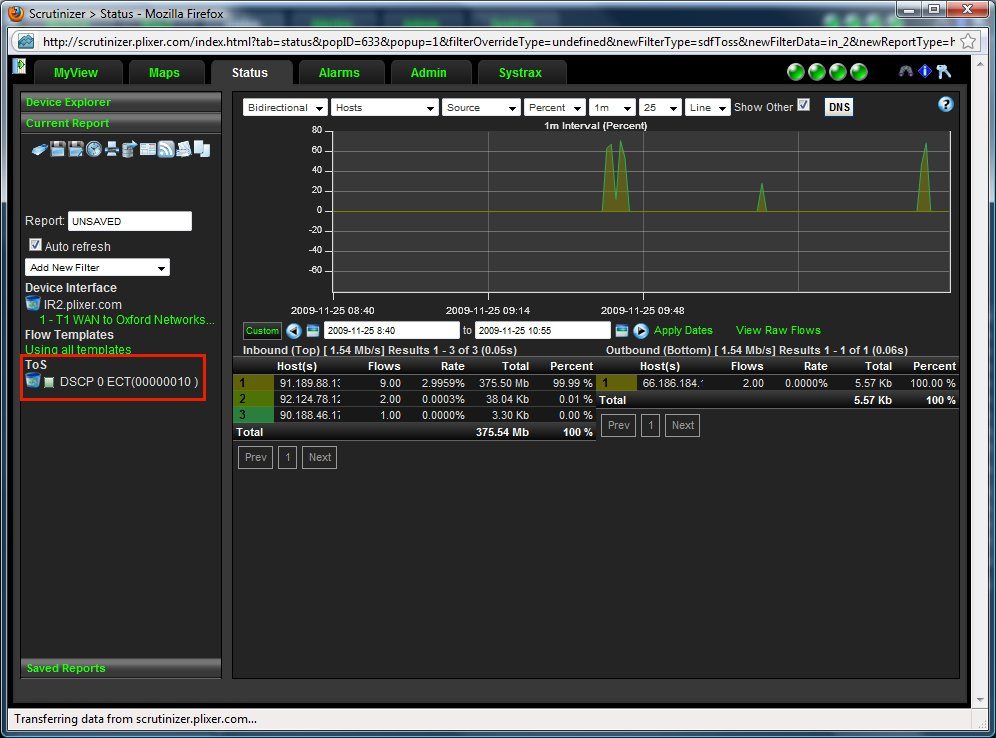
Task: Open the calendar icon for the start date
Action: click(x=313, y=330)
